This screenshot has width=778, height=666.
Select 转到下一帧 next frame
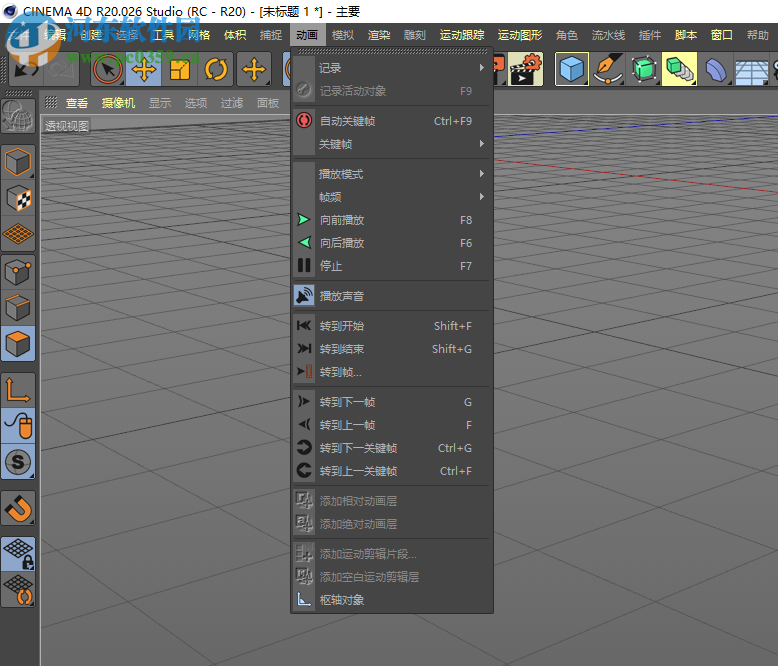coord(391,402)
